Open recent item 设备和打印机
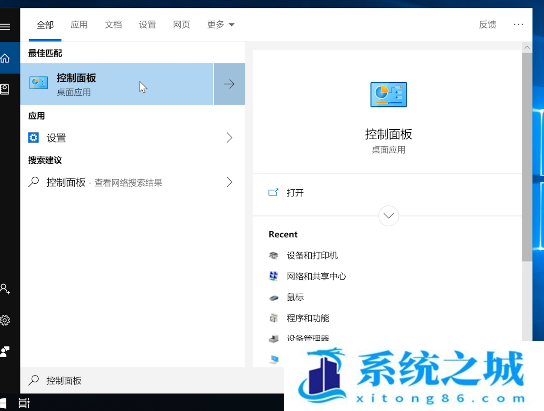544x411 pixels. point(312,256)
